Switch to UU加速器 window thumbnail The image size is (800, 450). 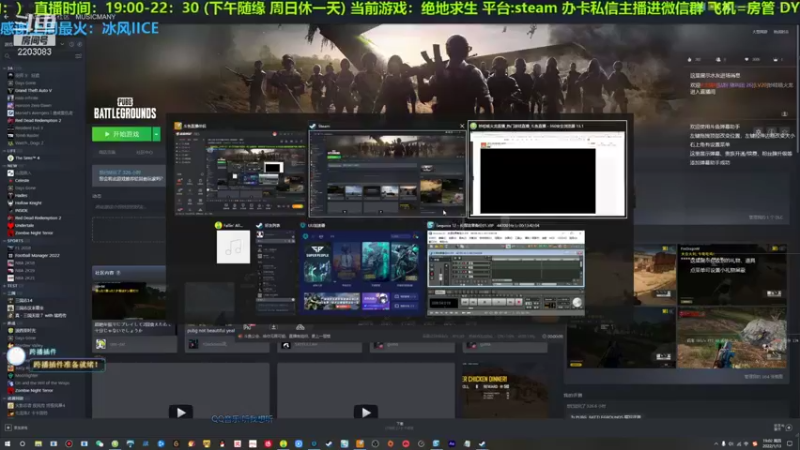point(361,270)
